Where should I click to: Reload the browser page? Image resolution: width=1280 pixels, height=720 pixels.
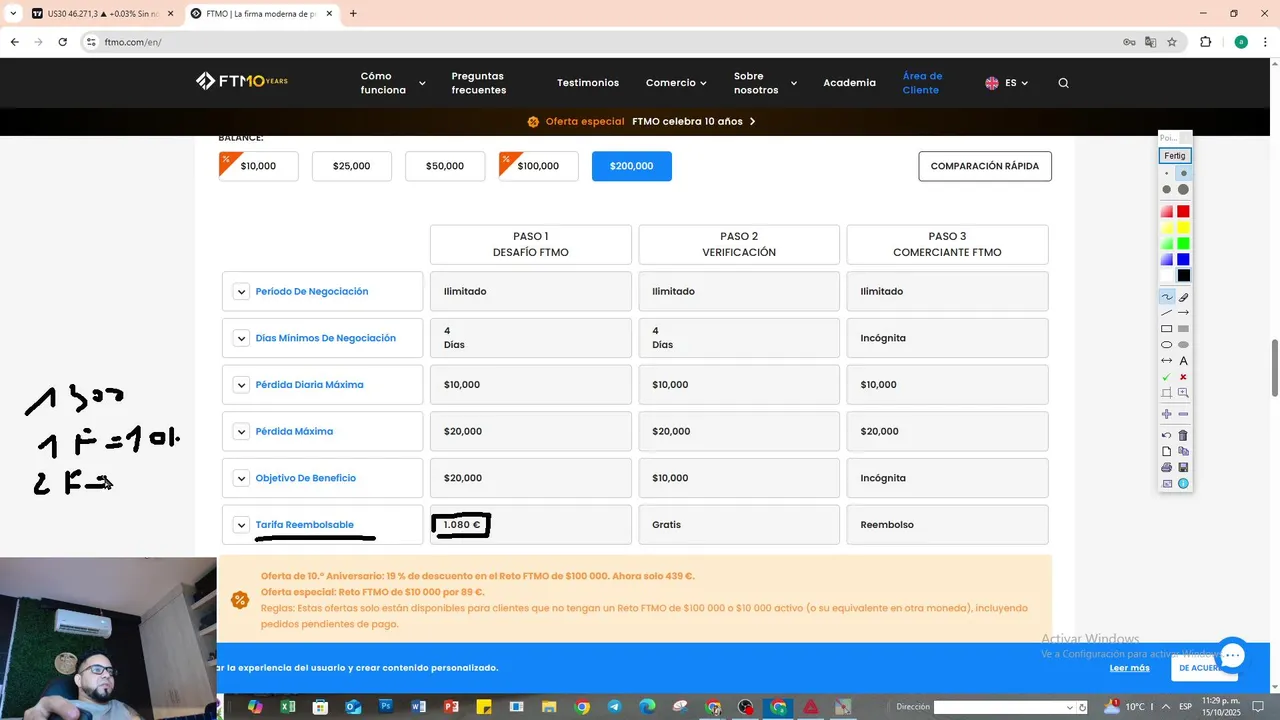coord(63,42)
